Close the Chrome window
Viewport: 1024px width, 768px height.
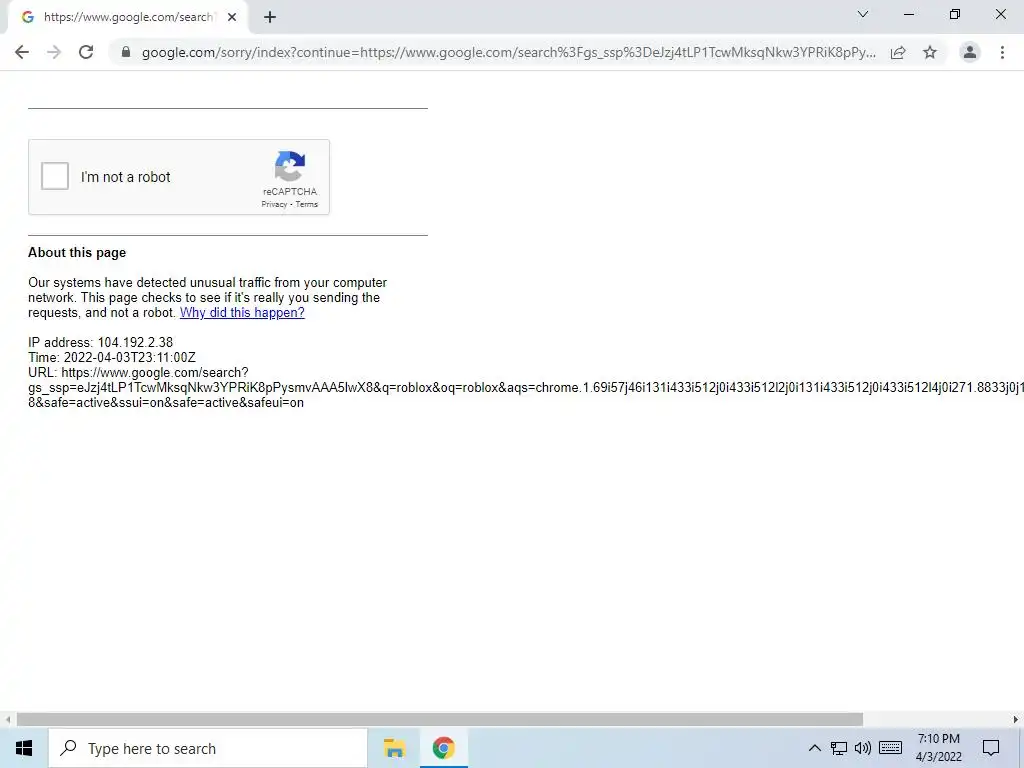pyautogui.click(x=1000, y=14)
